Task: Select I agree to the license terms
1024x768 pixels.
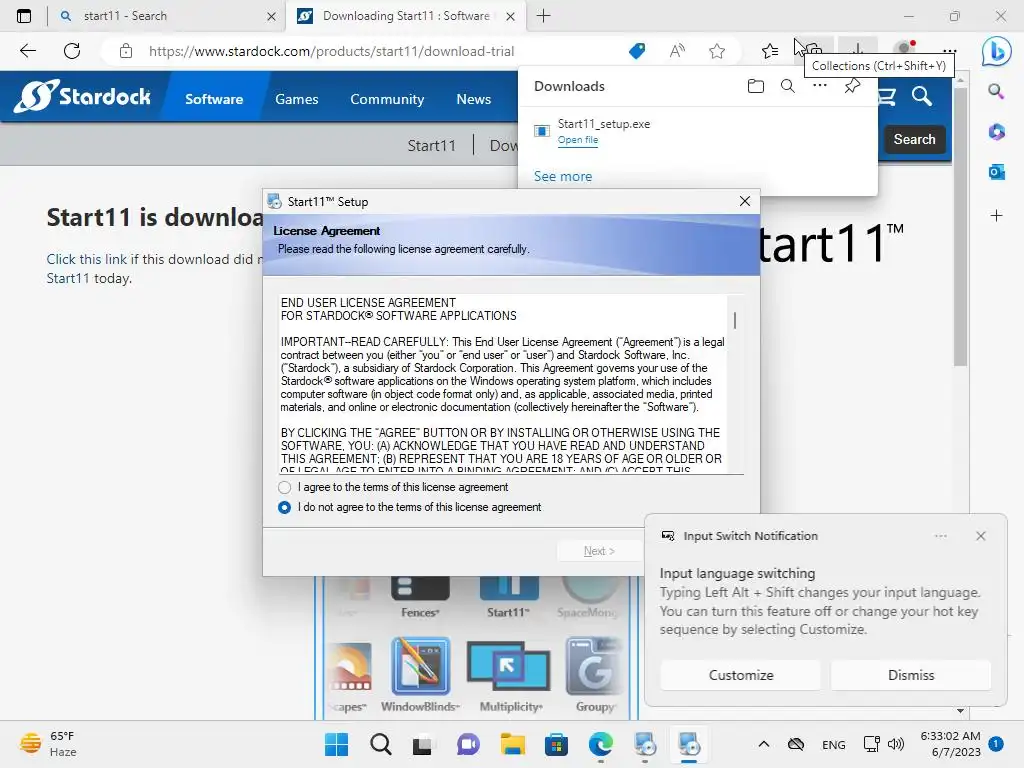Action: [284, 487]
